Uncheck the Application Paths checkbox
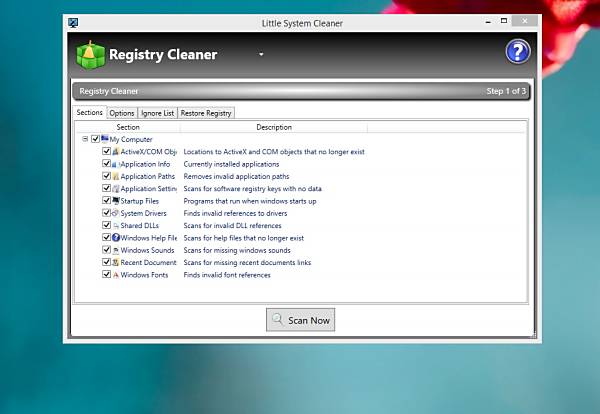 pyautogui.click(x=106, y=176)
